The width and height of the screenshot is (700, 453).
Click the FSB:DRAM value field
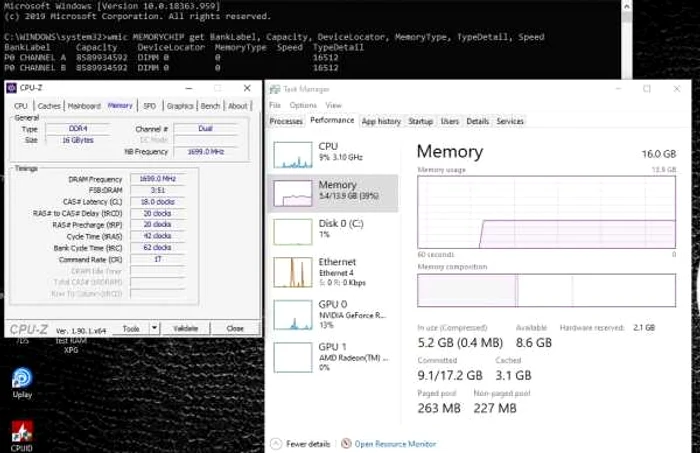(x=158, y=190)
